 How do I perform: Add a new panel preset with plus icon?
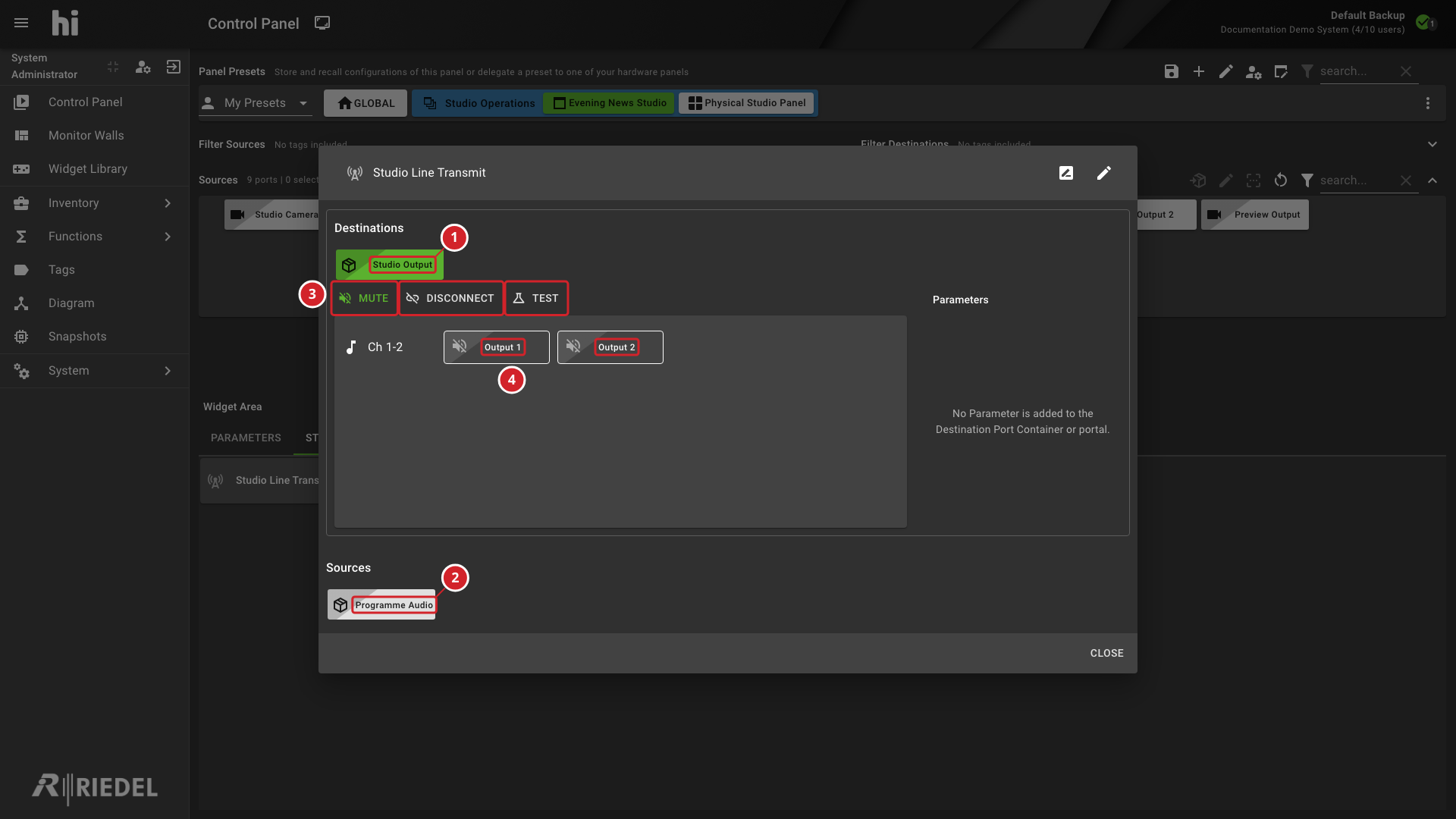pos(1199,71)
